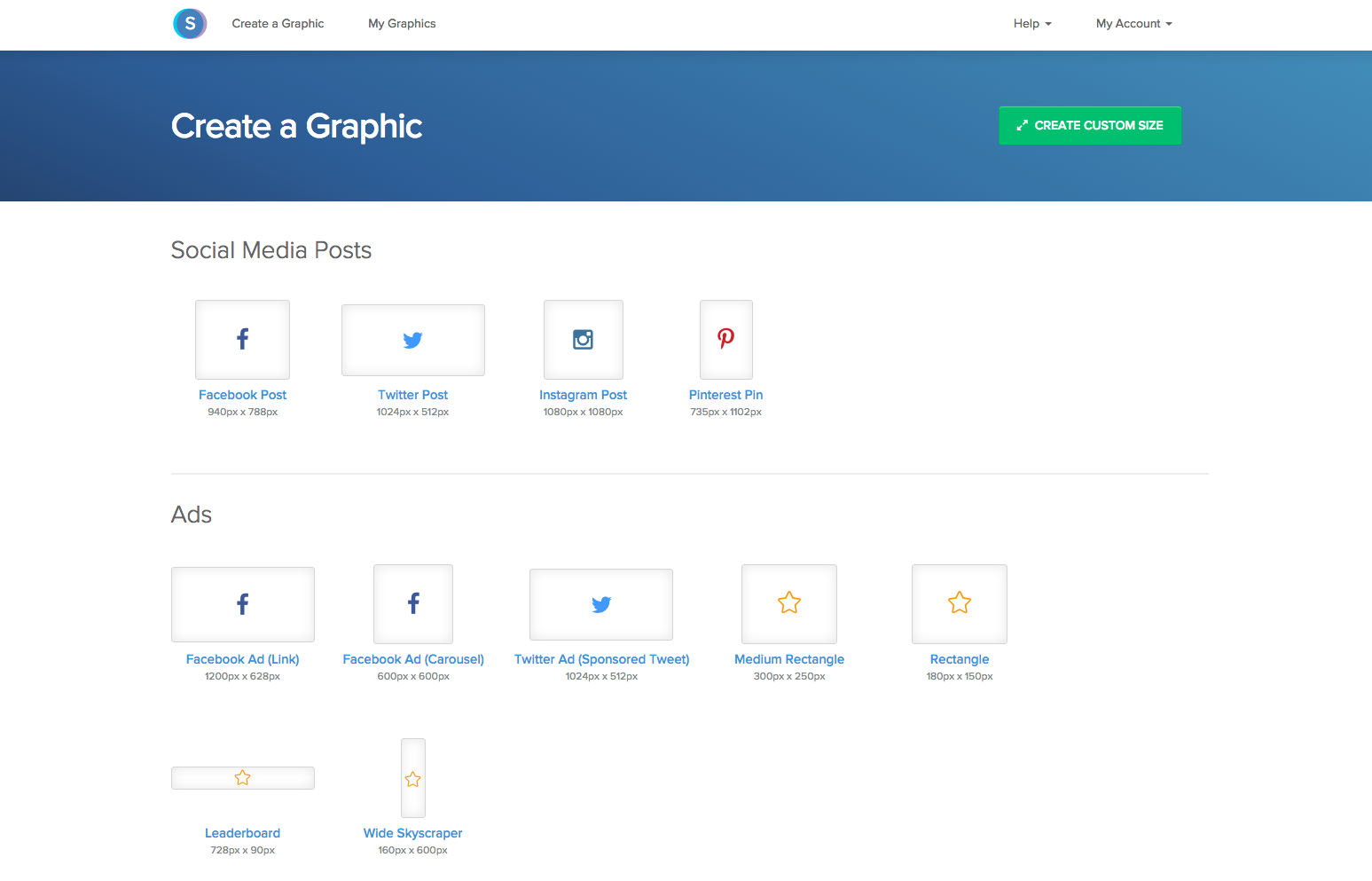This screenshot has height=881, width=1372.
Task: Open the Facebook Post text link
Action: 242,395
